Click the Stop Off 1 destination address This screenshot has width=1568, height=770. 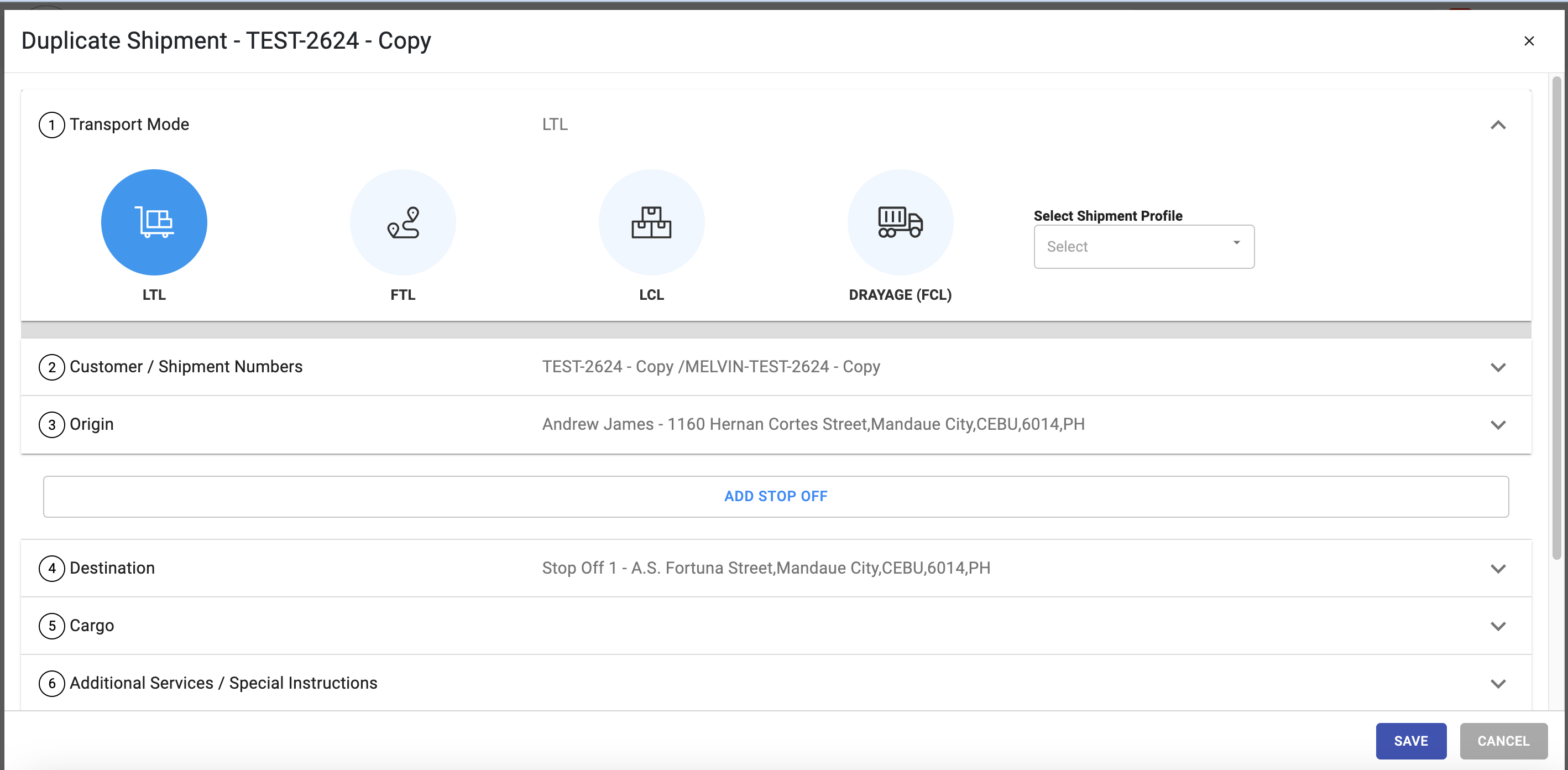tap(766, 568)
